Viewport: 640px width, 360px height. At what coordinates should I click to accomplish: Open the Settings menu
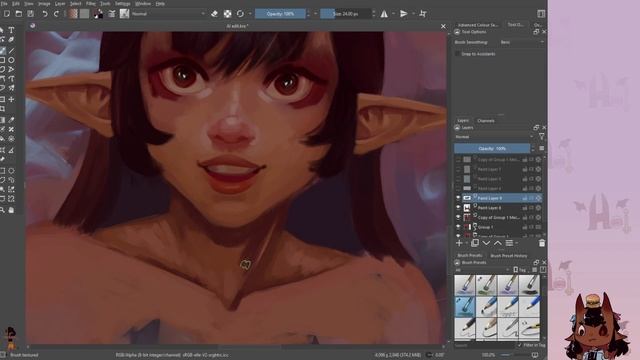tap(122, 4)
